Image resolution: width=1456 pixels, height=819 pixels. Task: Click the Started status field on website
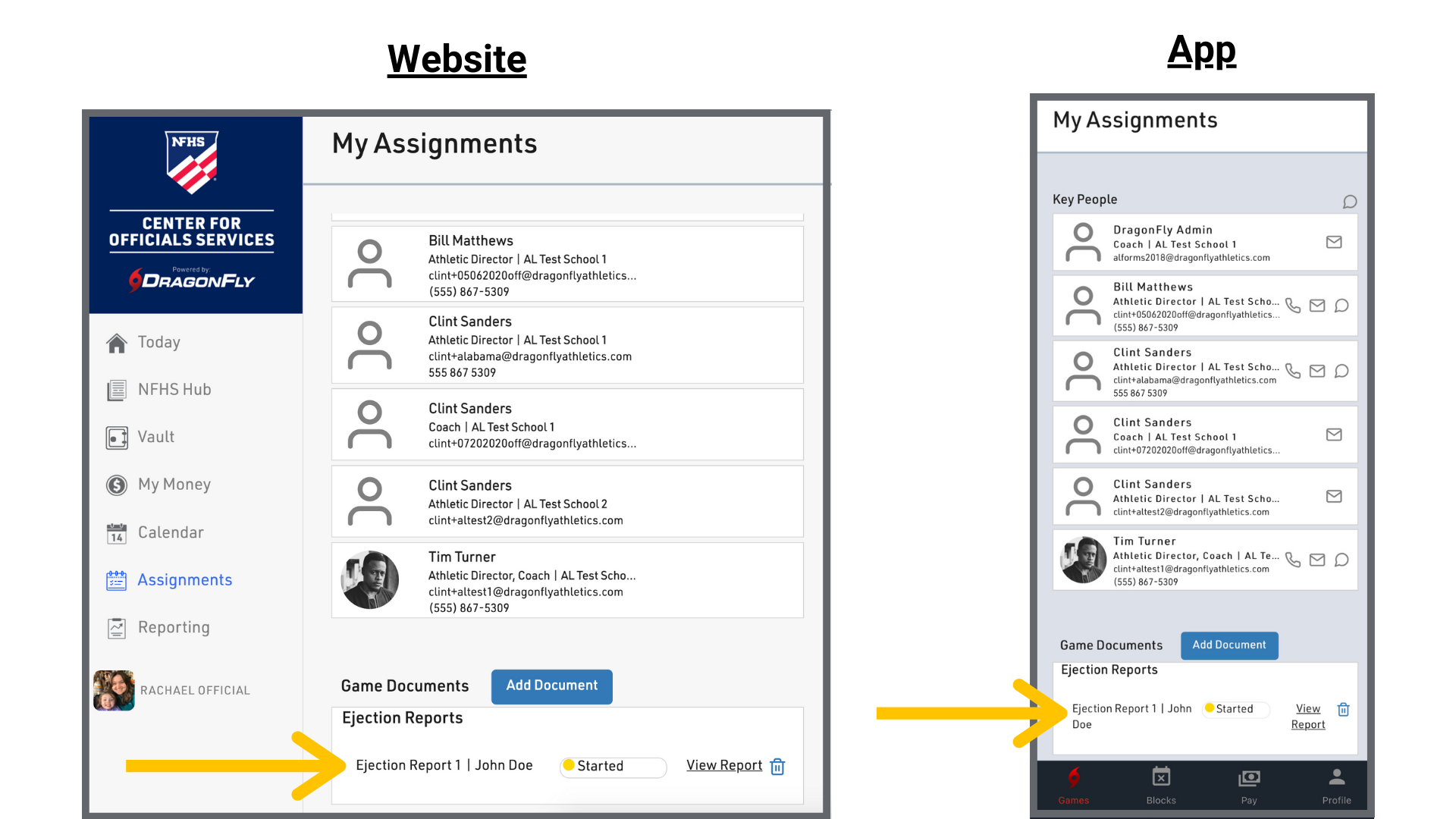613,767
